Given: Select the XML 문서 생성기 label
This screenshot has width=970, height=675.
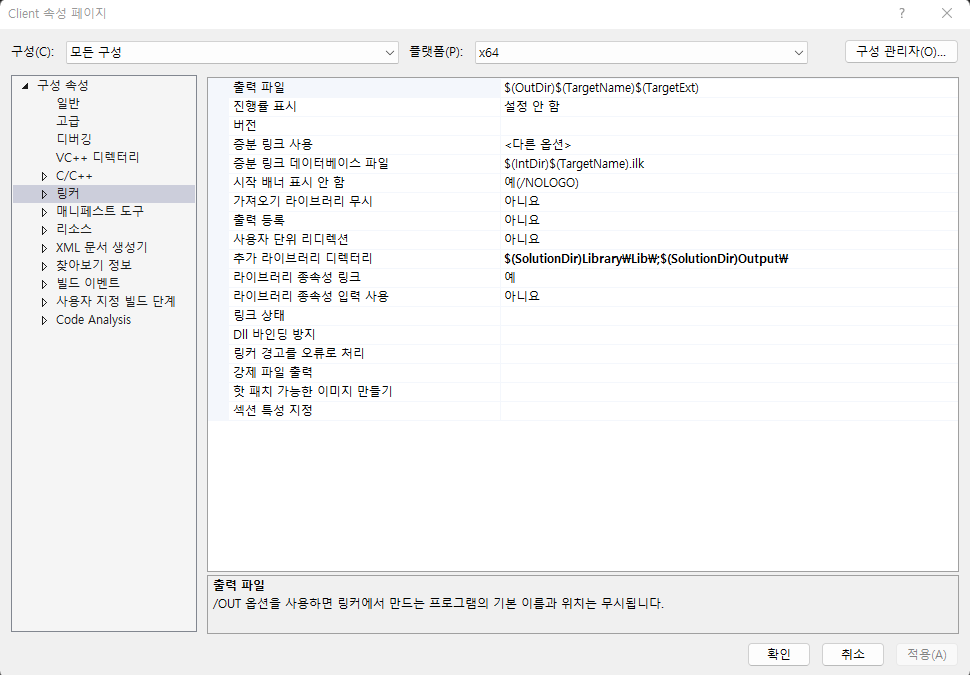Looking at the screenshot, I should pyautogui.click(x=101, y=247).
